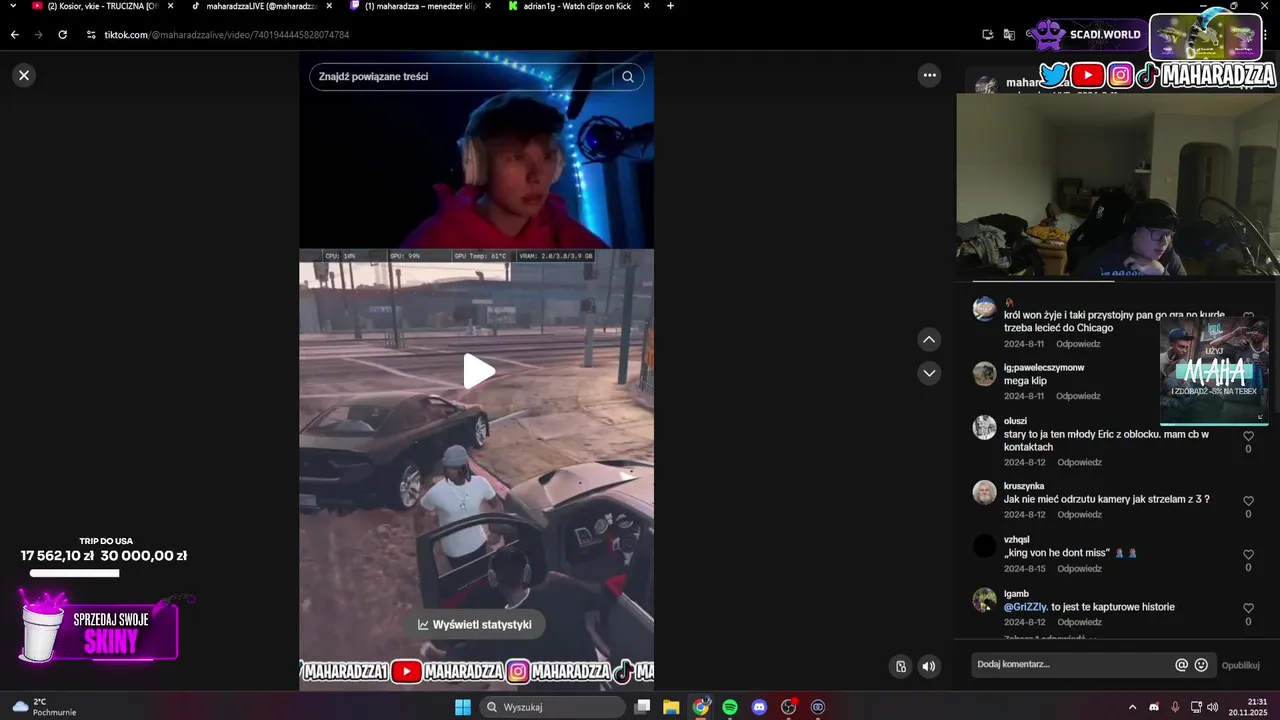Open system volume icon in tray
Image resolution: width=1280 pixels, height=720 pixels.
pos(1212,707)
